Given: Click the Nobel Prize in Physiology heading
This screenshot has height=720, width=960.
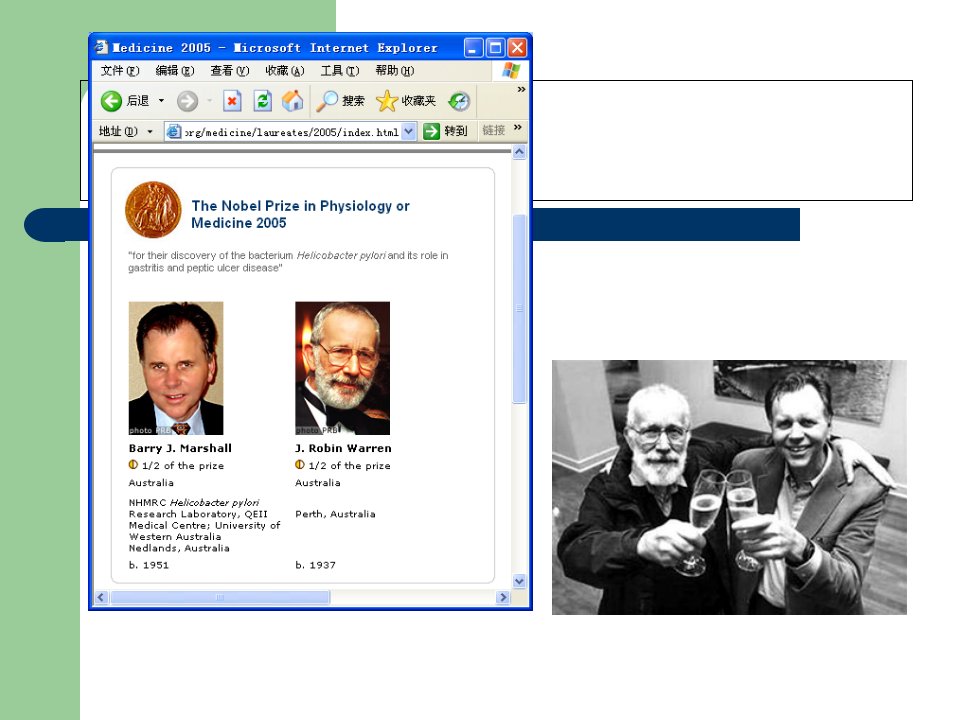Looking at the screenshot, I should point(300,214).
